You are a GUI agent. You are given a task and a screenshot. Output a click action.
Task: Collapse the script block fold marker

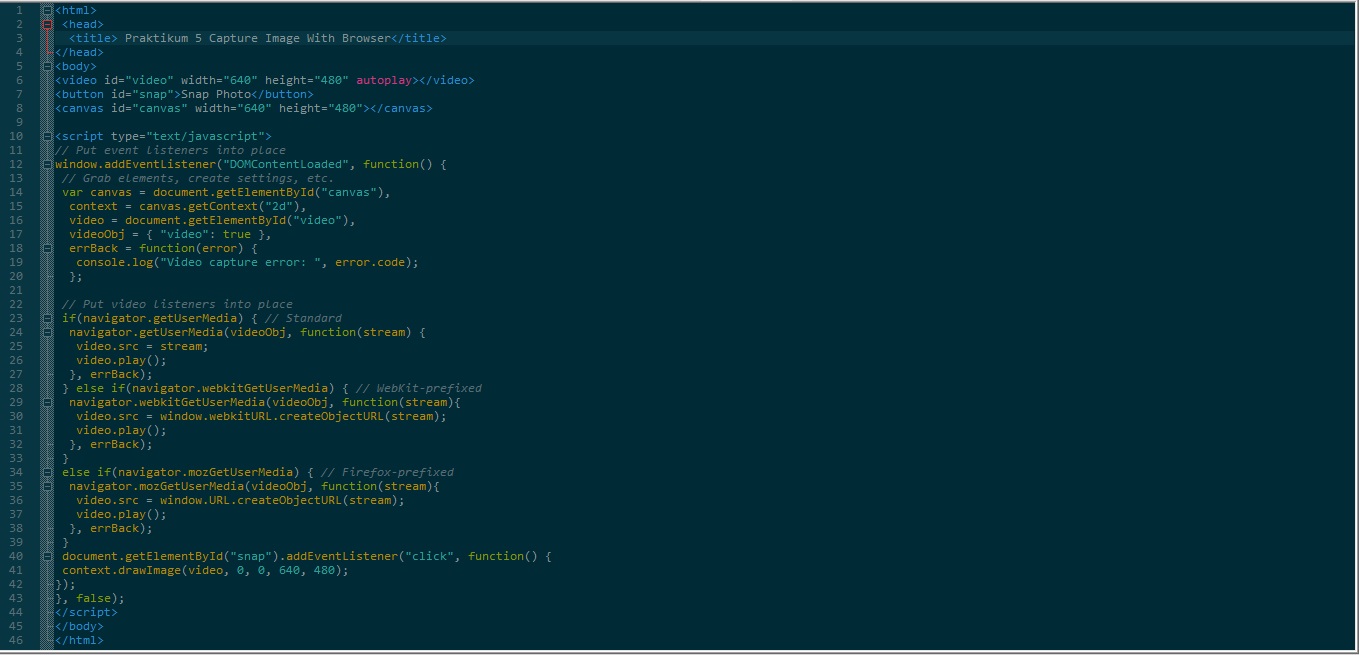(45, 135)
